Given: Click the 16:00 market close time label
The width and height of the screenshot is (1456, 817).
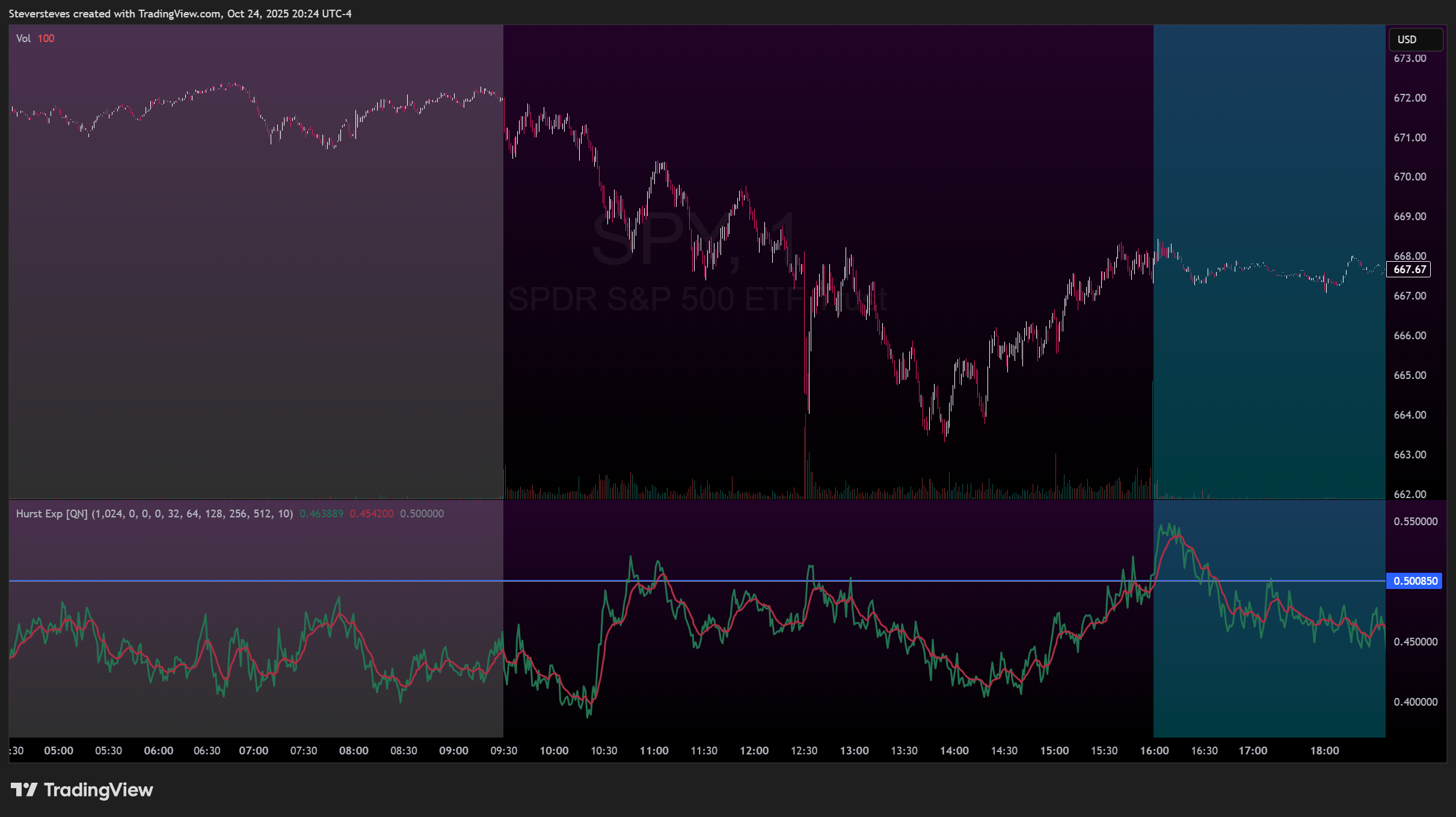Looking at the screenshot, I should coord(1155,751).
